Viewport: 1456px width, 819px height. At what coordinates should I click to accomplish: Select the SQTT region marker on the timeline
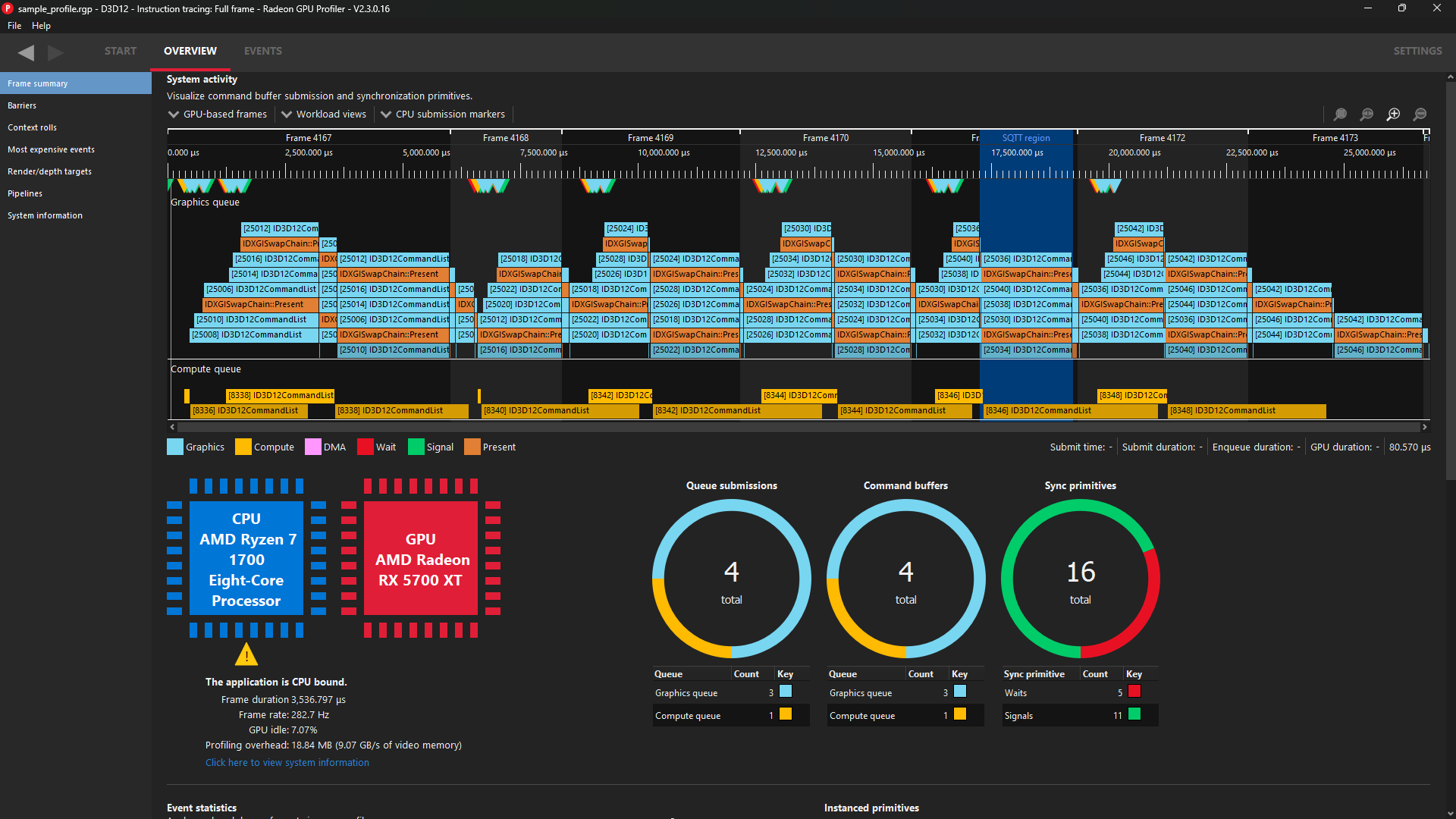(1025, 138)
